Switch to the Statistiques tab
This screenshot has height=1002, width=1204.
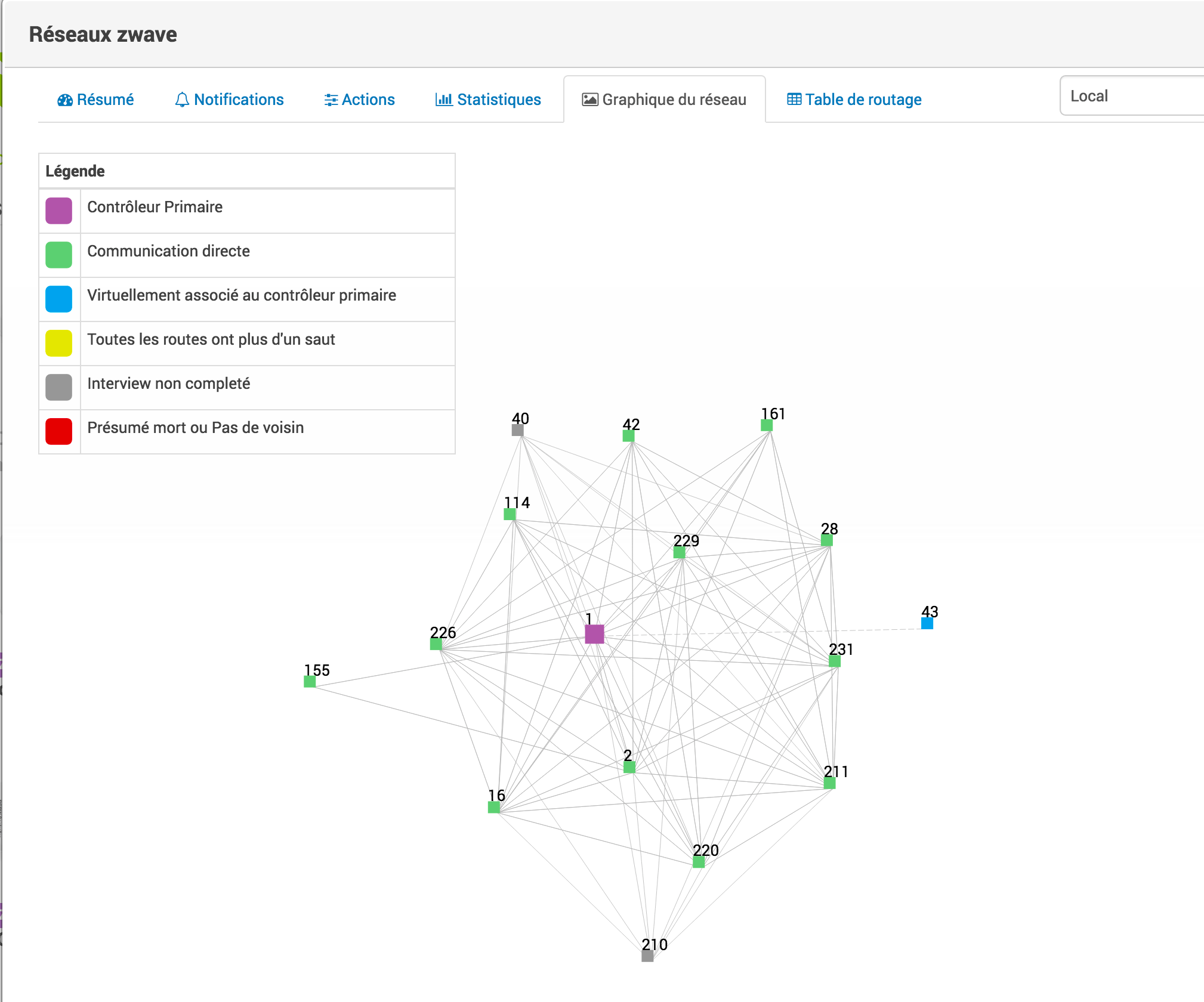coord(488,100)
